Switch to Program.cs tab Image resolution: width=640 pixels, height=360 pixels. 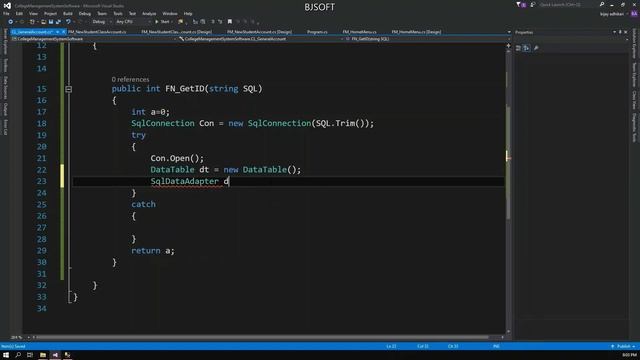[317, 32]
